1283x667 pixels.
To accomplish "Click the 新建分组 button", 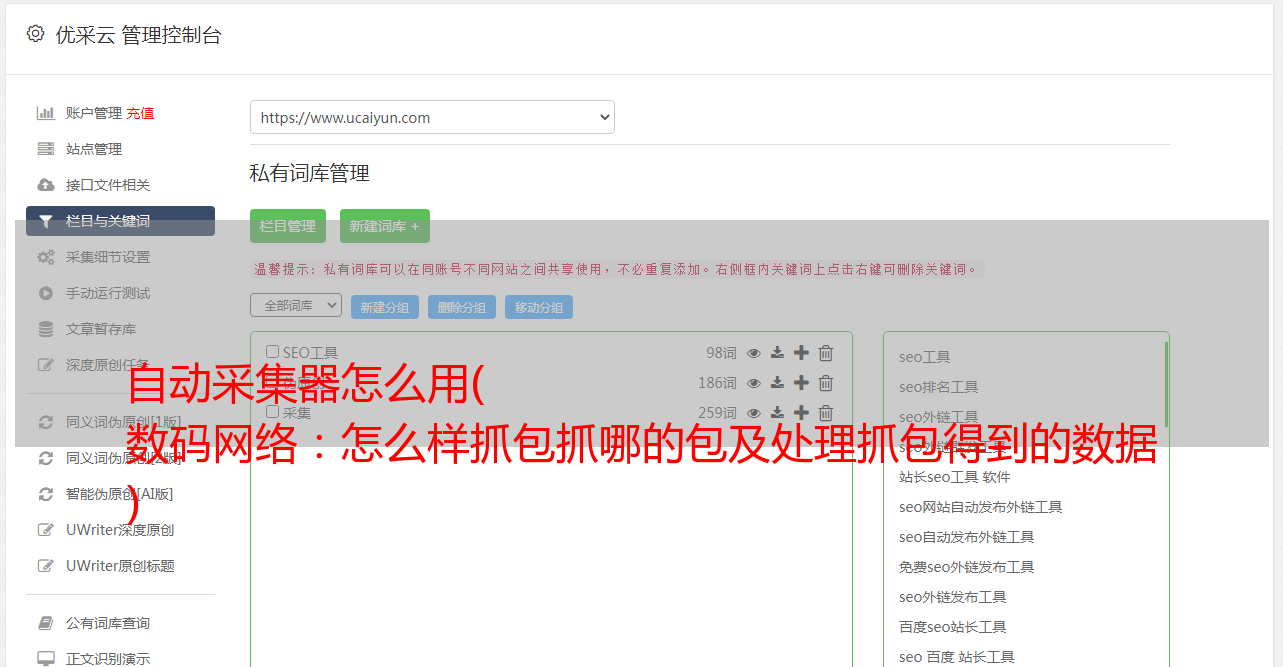I will point(385,307).
